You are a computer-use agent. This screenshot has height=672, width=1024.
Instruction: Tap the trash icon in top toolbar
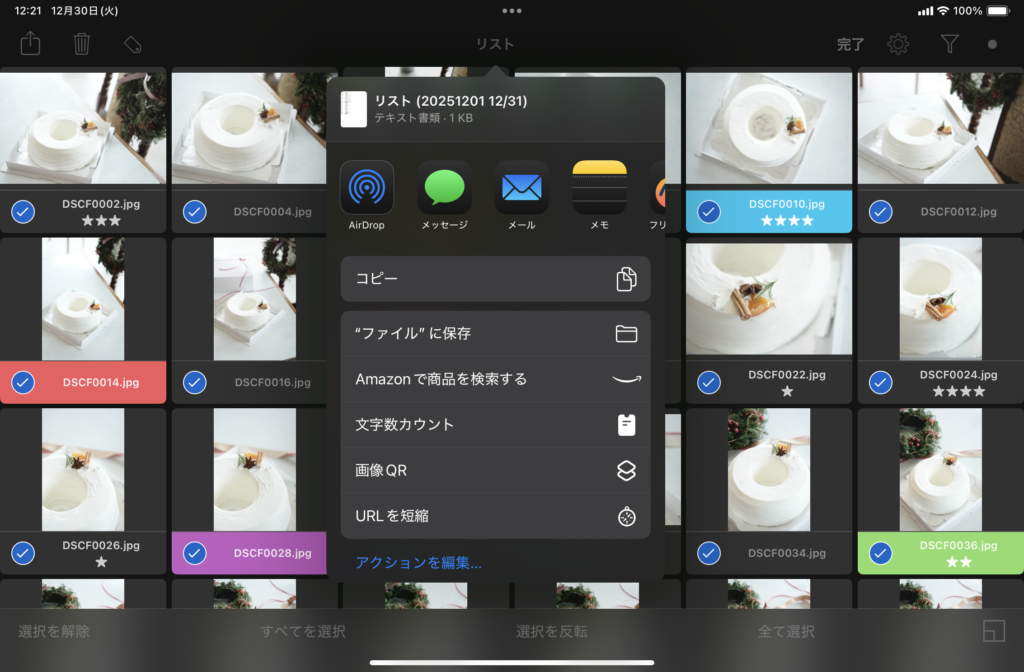(82, 44)
